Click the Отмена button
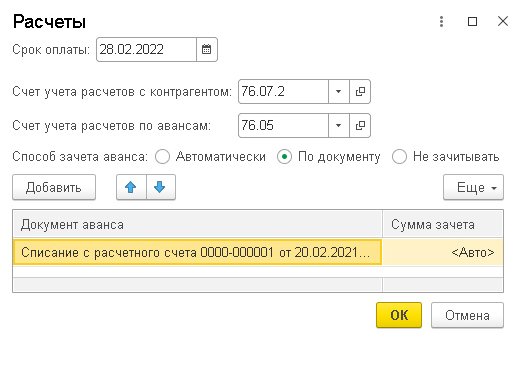Viewport: 524px width, 369px height. [x=467, y=315]
